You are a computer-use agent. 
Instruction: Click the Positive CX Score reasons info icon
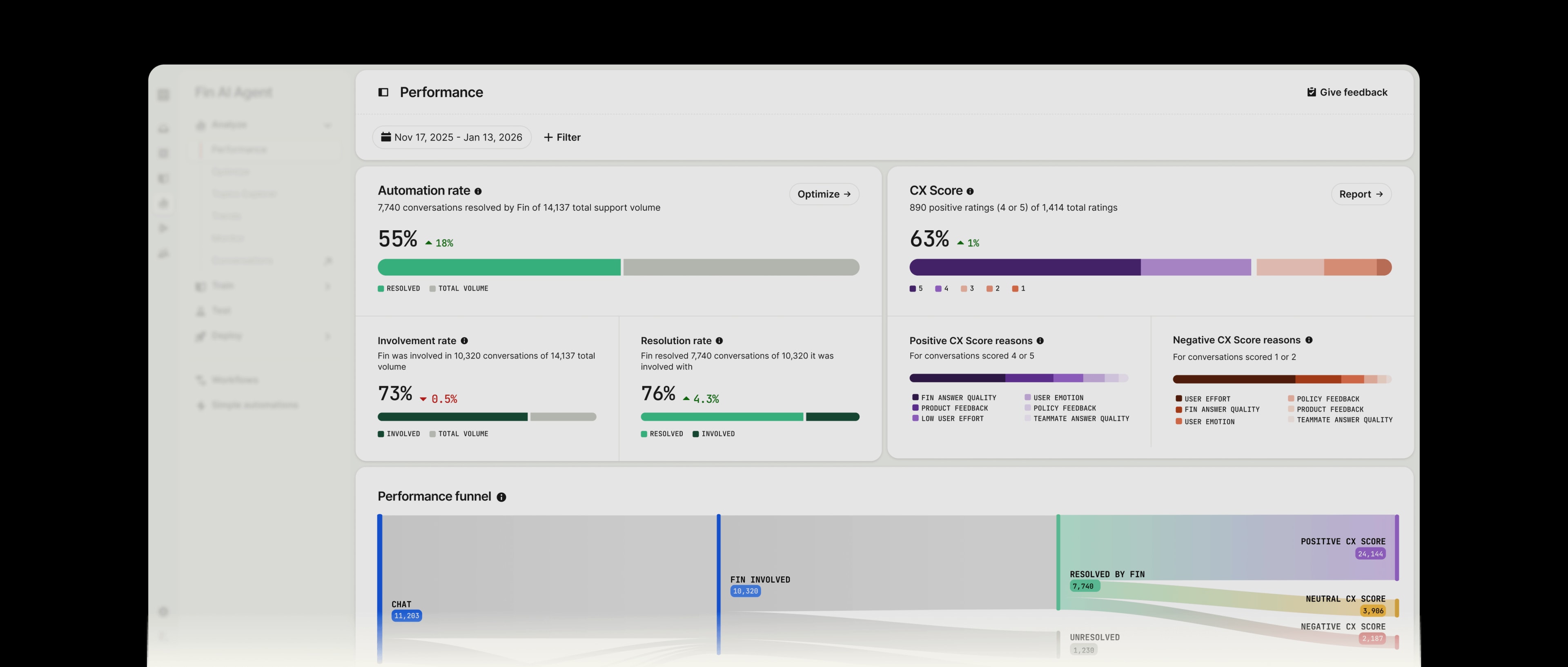[x=1040, y=341]
